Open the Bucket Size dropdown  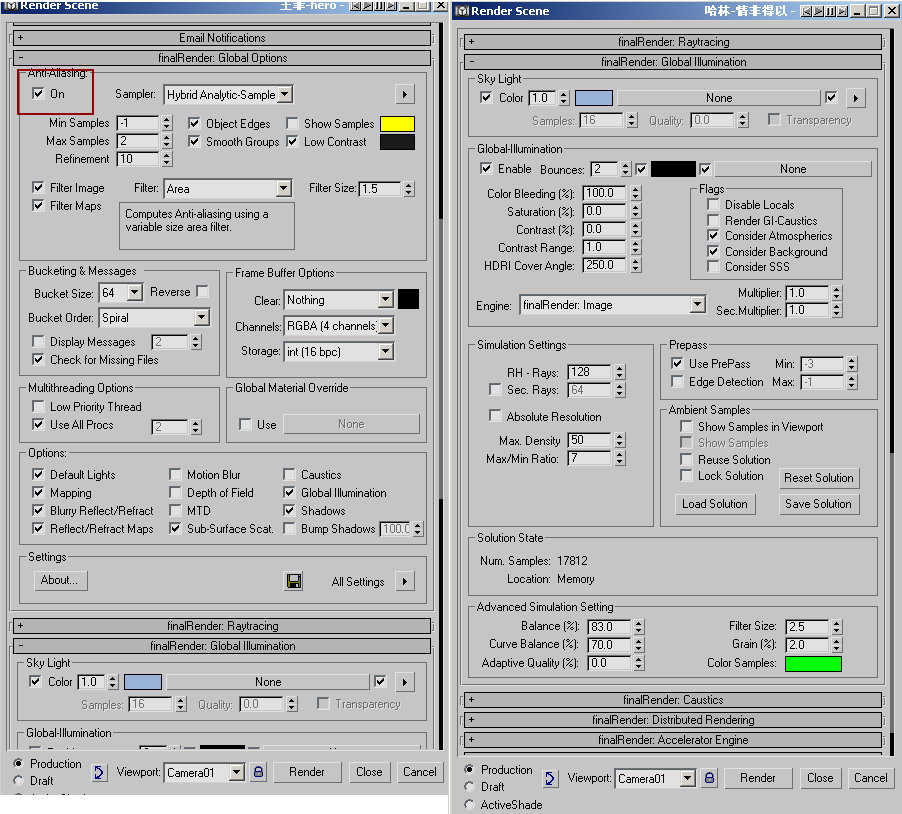point(135,292)
